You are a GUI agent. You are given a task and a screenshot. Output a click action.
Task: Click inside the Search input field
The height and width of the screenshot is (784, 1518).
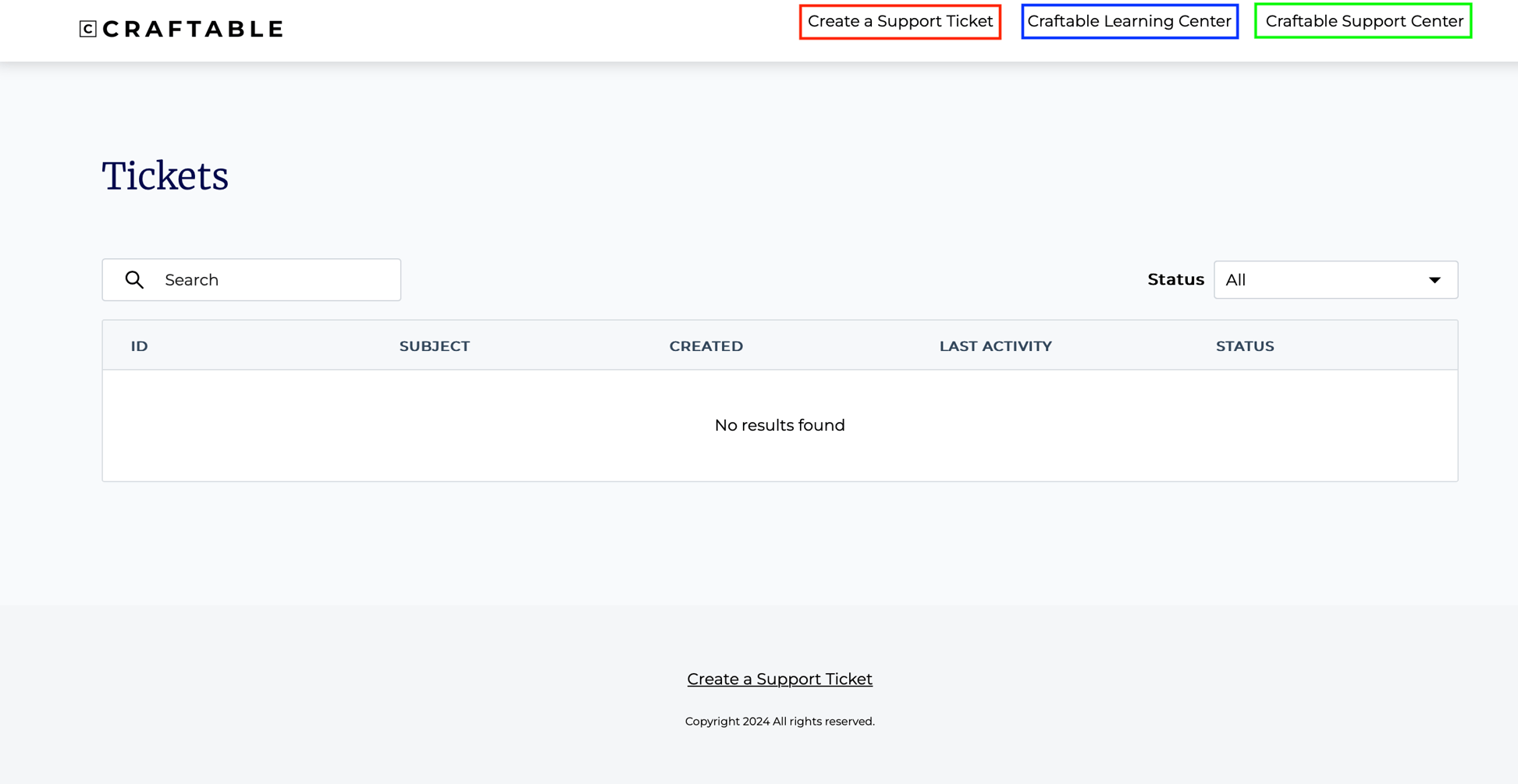(258, 279)
